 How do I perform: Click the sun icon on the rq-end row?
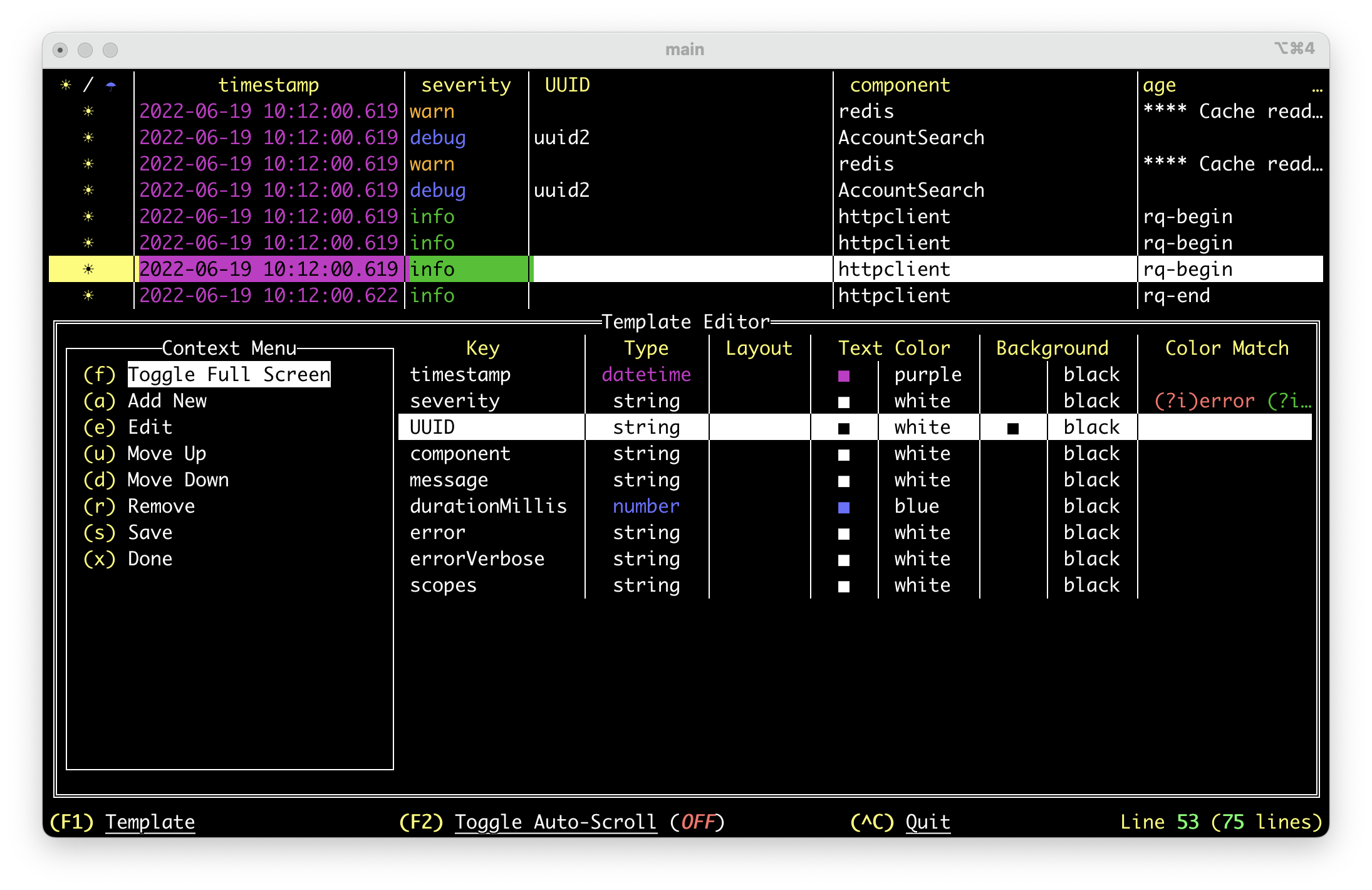point(88,296)
